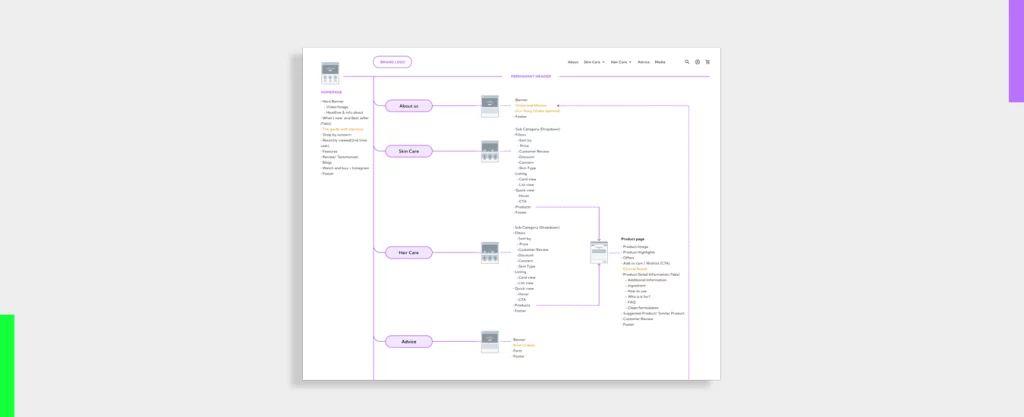
Task: Expand the Skin Care dropdown arrow in header
Action: coord(603,62)
